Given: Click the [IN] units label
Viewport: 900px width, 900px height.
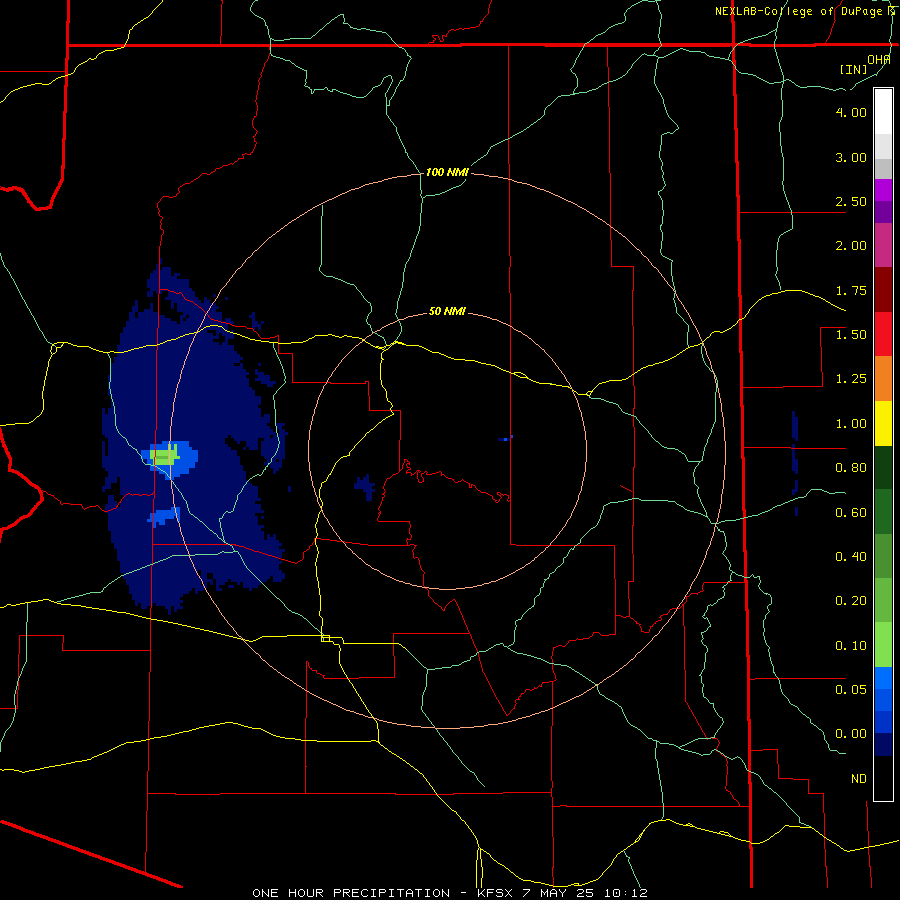Looking at the screenshot, I should [853, 69].
